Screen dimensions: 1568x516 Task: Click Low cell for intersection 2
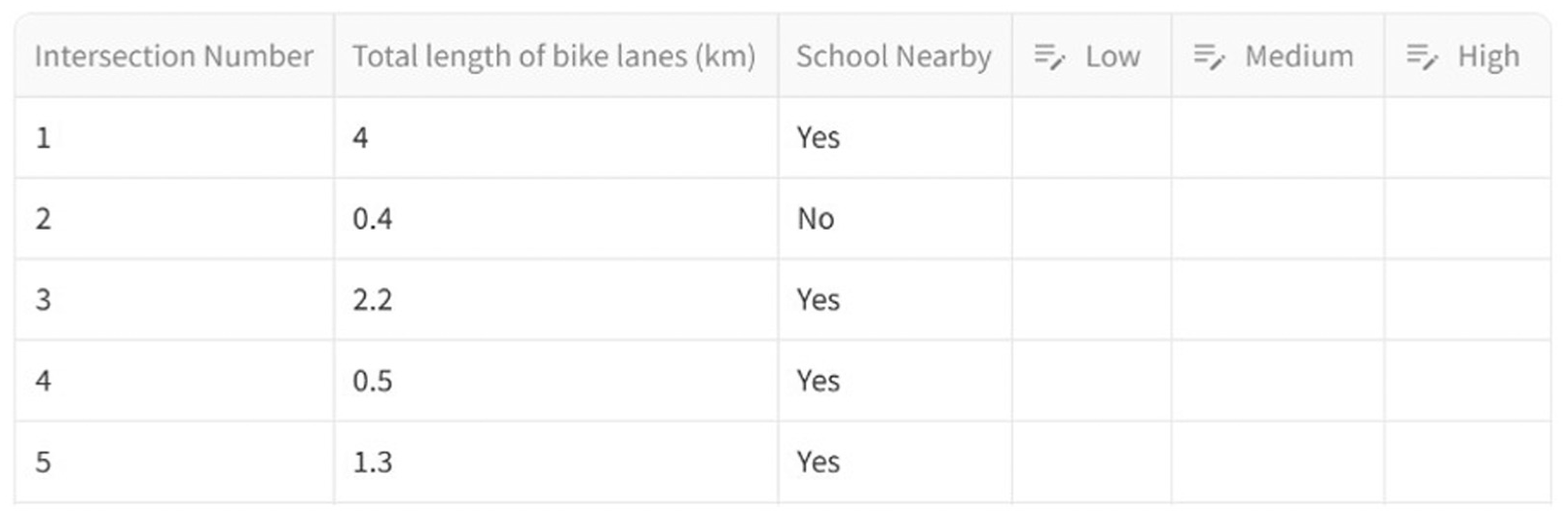[x=1092, y=218]
